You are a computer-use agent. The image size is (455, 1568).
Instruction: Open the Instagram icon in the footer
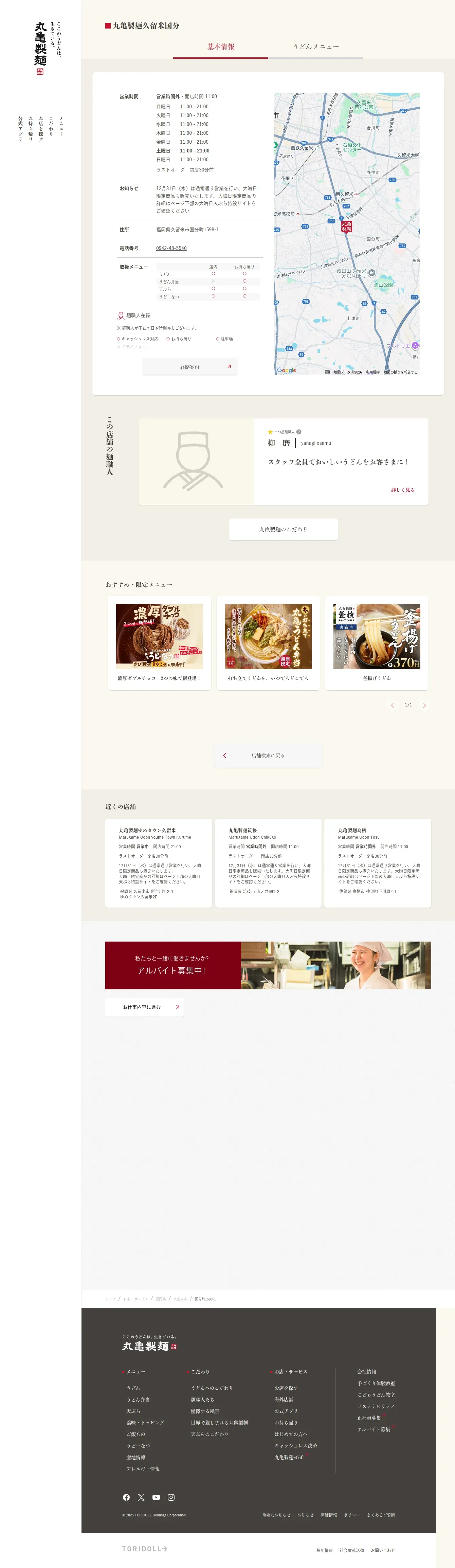coord(171,1497)
